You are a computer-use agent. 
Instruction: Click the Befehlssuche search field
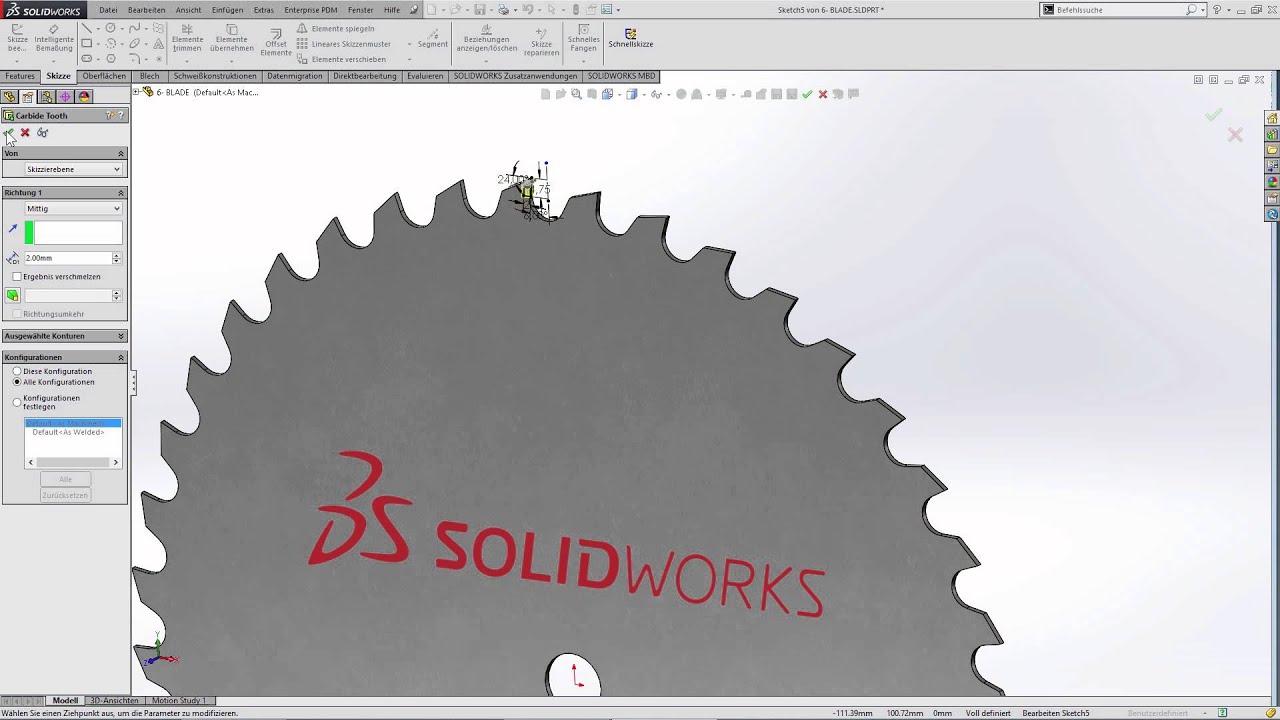[x=1120, y=9]
